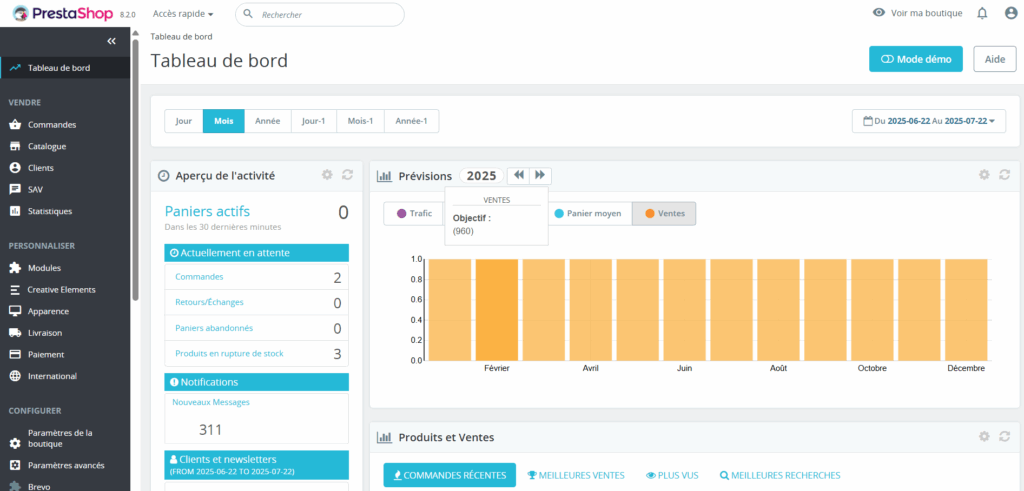The width and height of the screenshot is (1024, 491).
Task: Click the 2025 year label in Prévisions
Action: [x=482, y=176]
